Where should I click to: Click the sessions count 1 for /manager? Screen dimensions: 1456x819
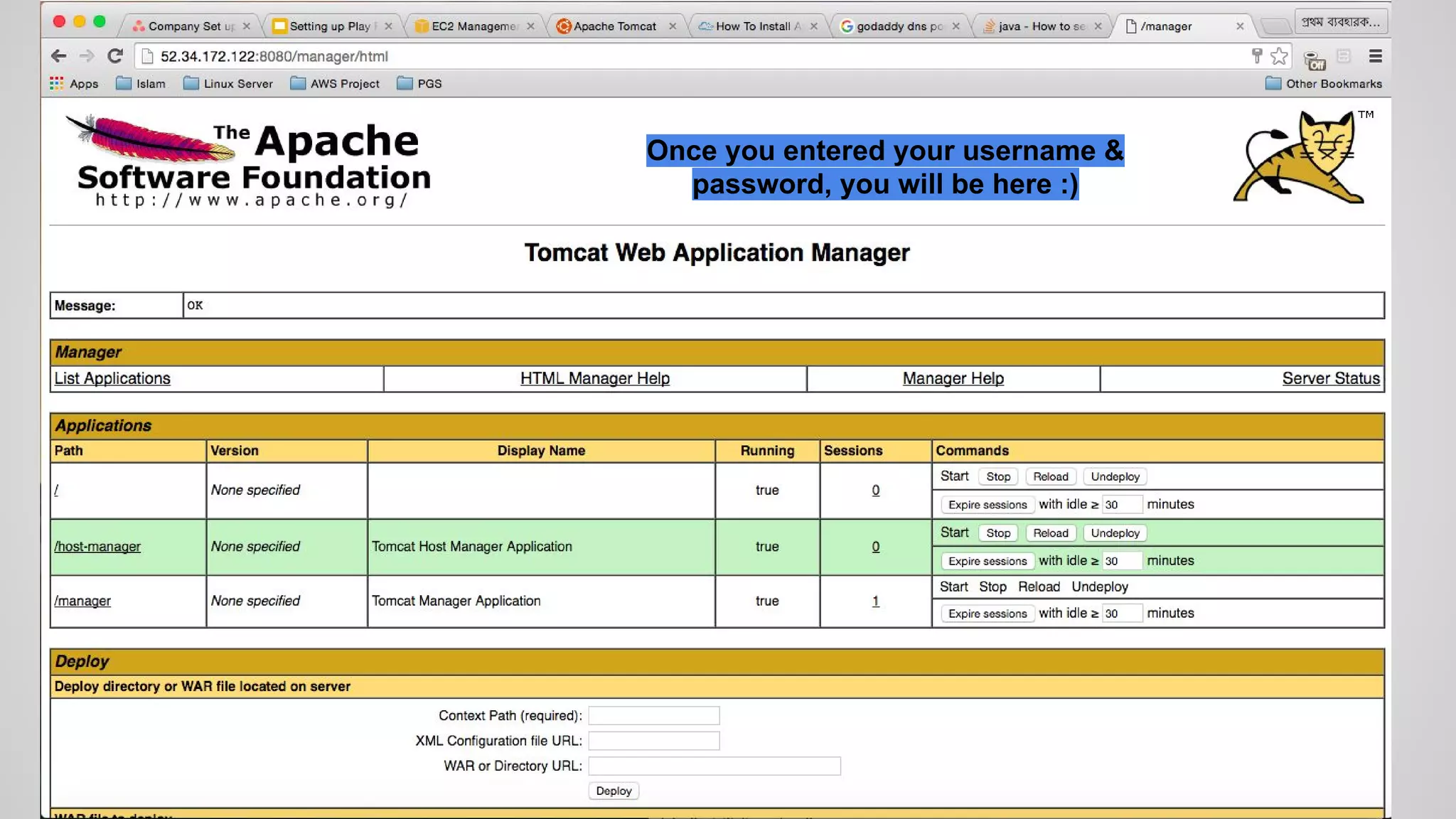[876, 601]
